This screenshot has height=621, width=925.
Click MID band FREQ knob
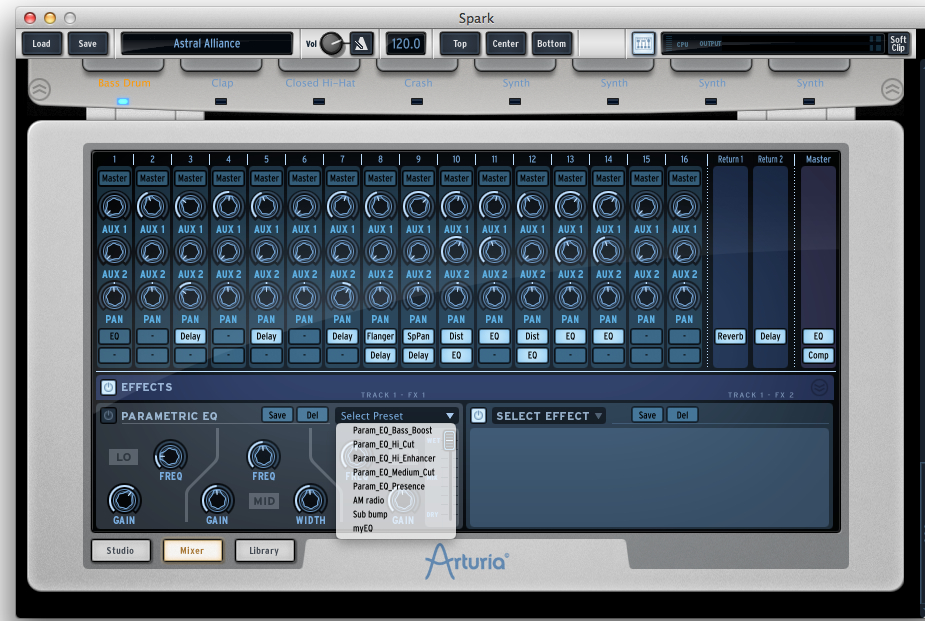tap(263, 456)
